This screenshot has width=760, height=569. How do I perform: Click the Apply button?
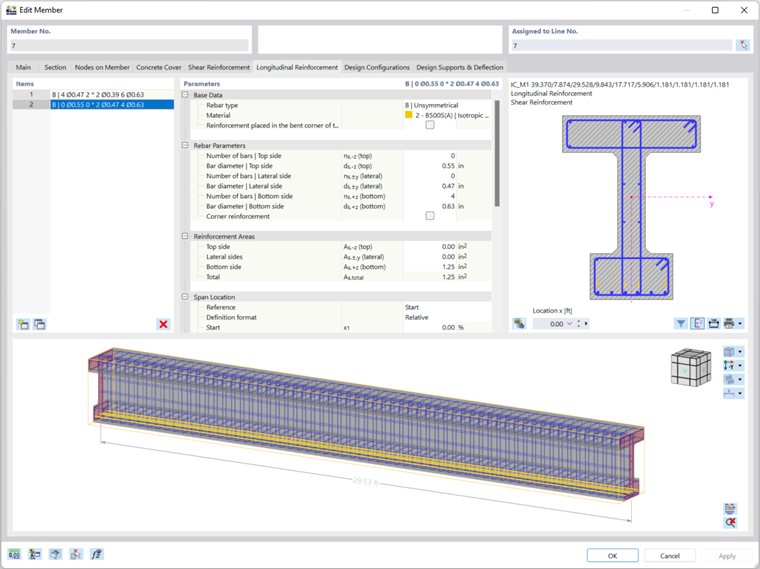point(727,555)
